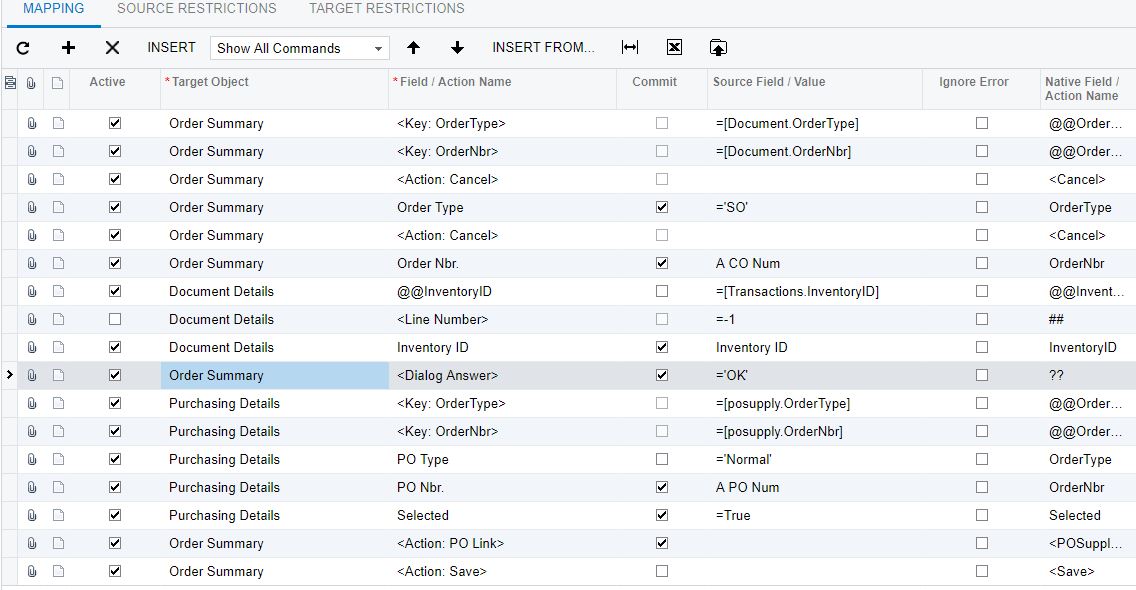
Task: Toggle Commit checkbox for PO Type row
Action: click(x=661, y=460)
